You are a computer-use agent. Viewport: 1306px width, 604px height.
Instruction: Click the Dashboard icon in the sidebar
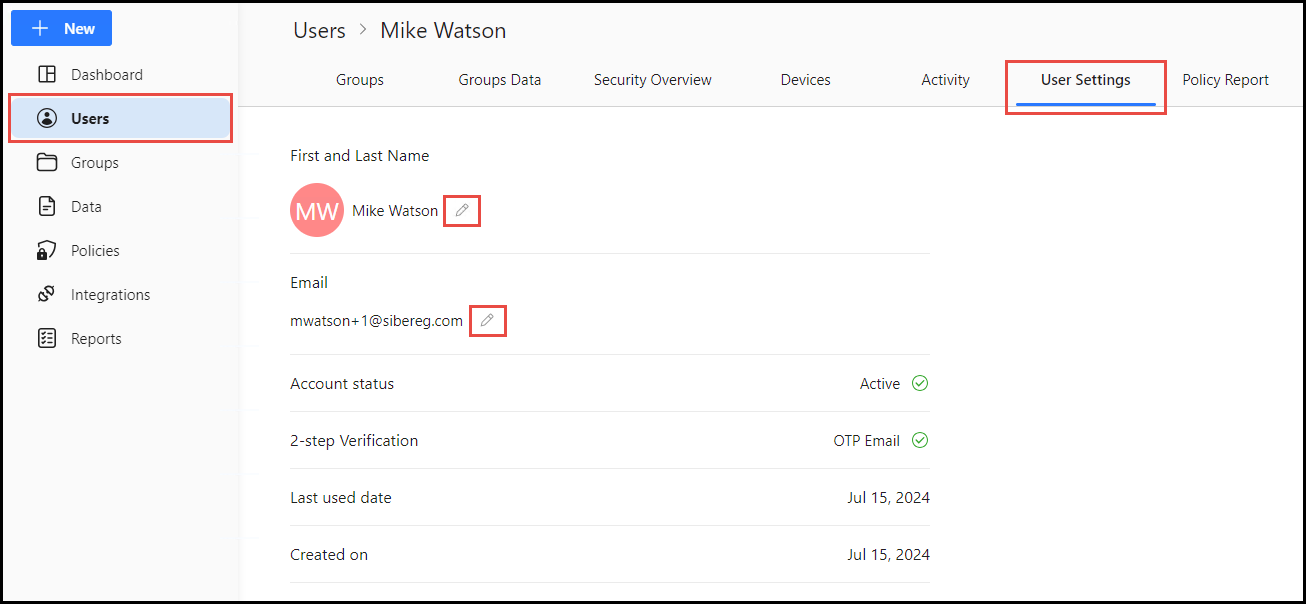[46, 75]
